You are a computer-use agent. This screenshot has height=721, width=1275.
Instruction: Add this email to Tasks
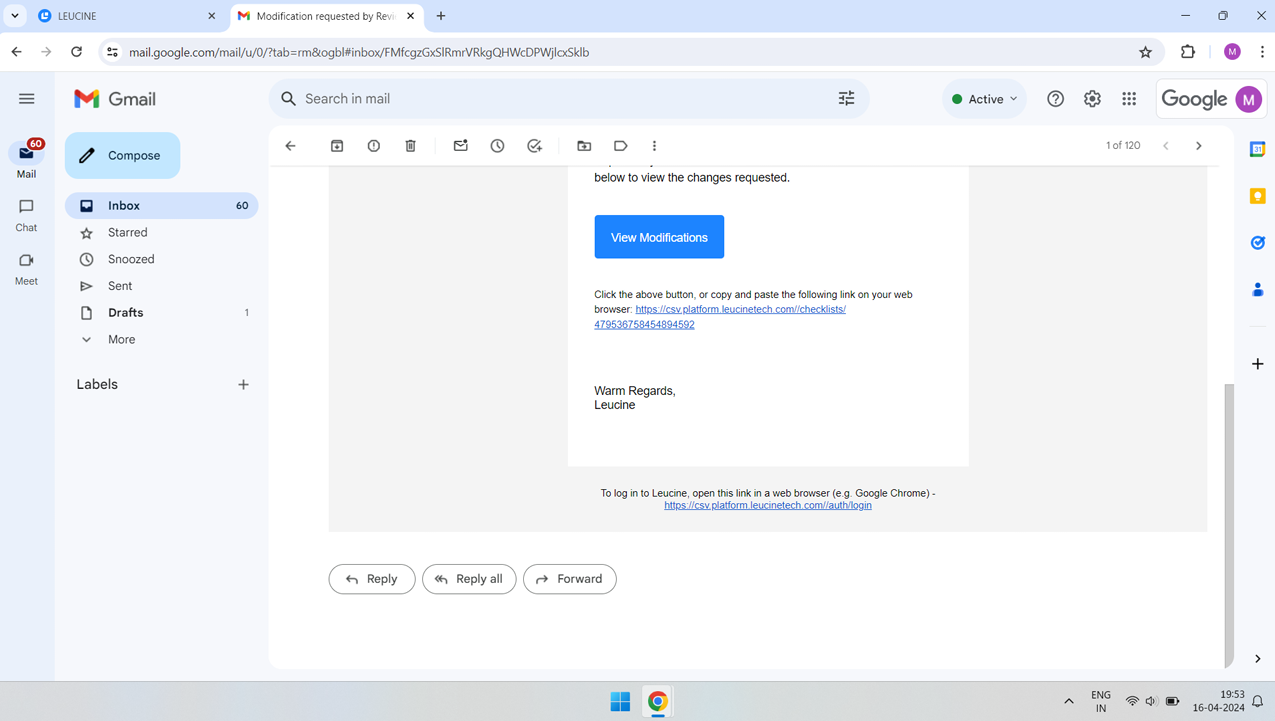pyautogui.click(x=534, y=145)
